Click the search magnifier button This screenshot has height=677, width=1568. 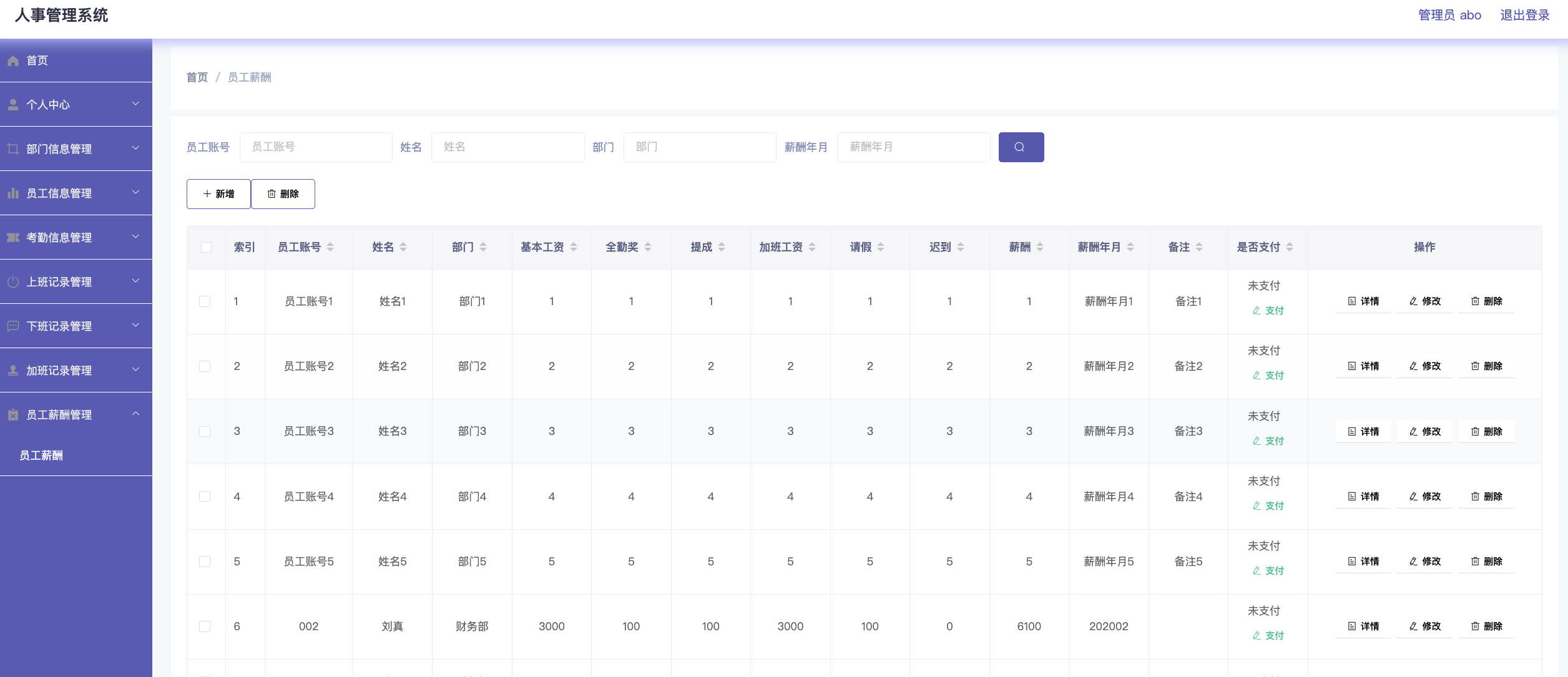click(1021, 147)
